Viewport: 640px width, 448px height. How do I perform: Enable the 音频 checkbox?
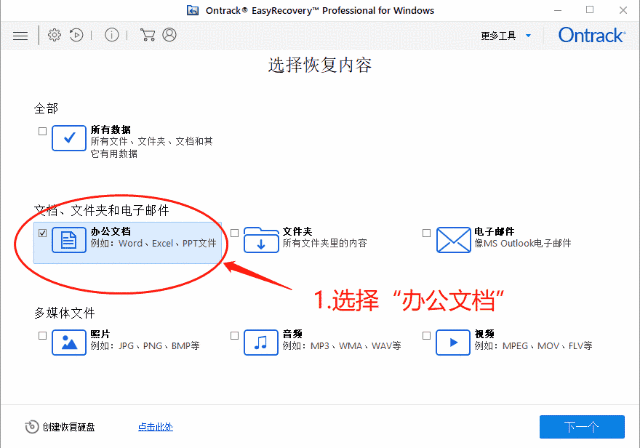(x=234, y=336)
